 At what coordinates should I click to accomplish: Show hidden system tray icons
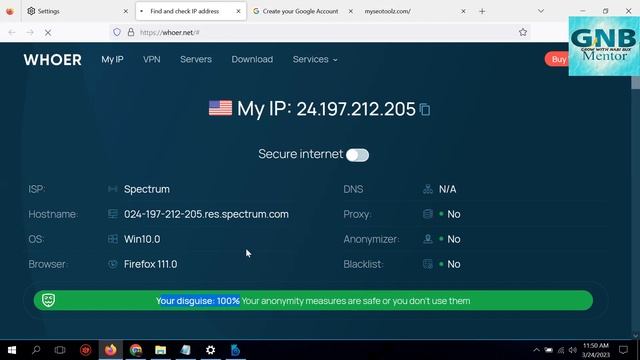(536, 350)
